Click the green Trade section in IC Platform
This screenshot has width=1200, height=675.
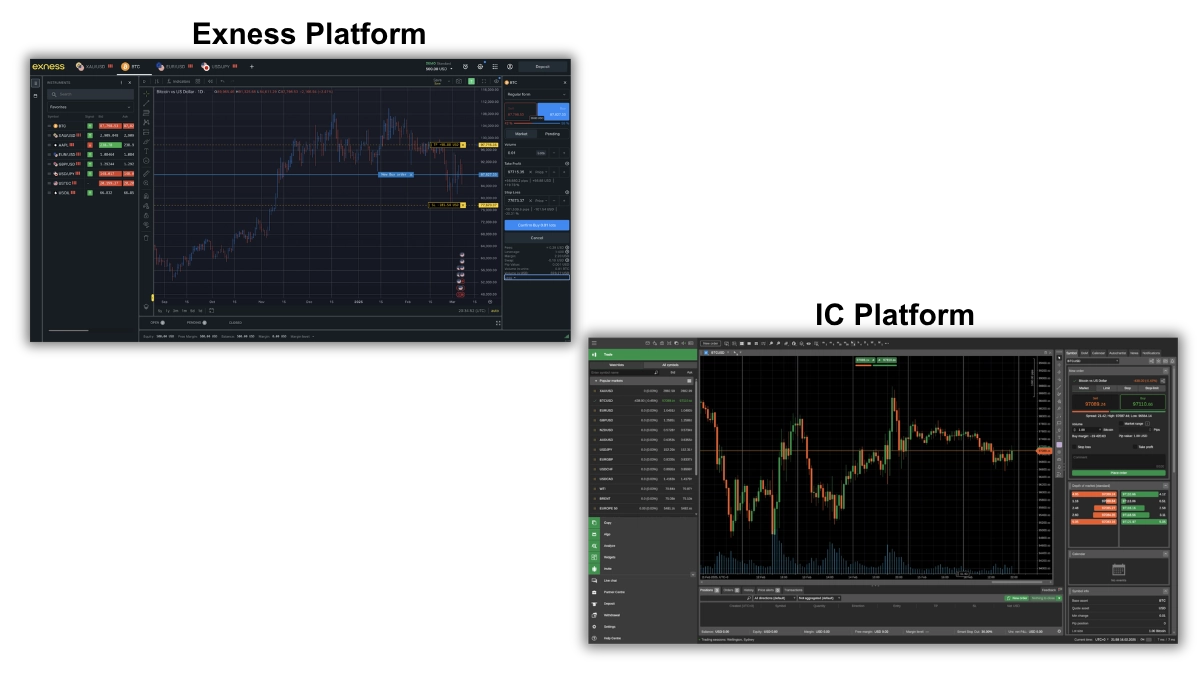[643, 355]
